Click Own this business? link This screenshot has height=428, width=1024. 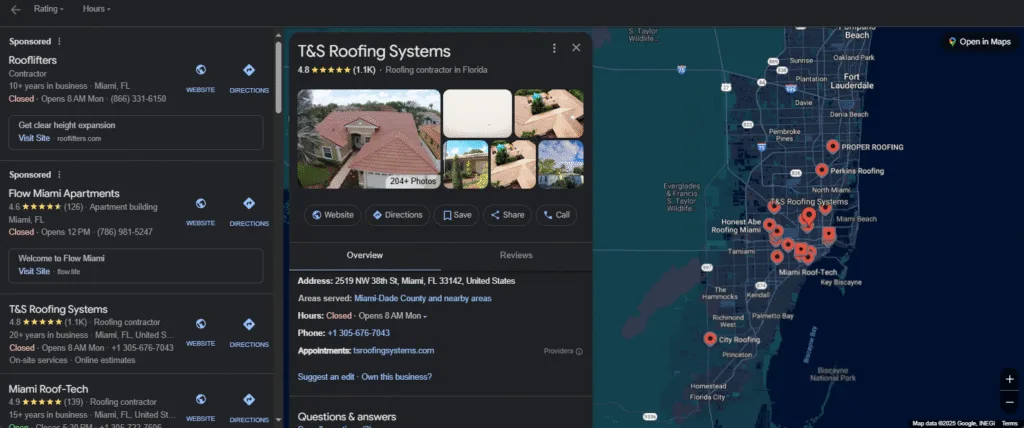pos(396,377)
